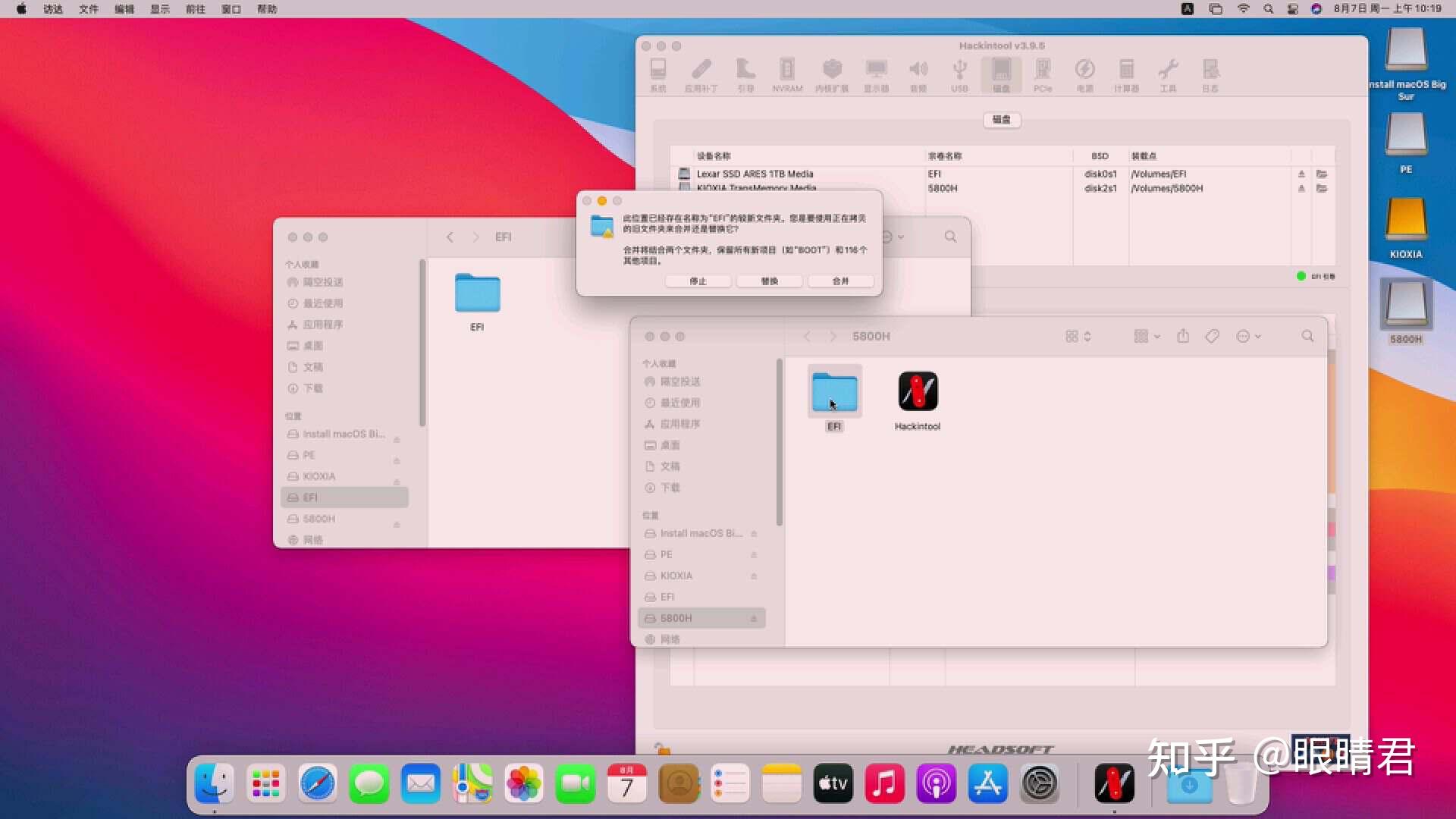Launch Safari from the Dock
The width and height of the screenshot is (1456, 819).
(318, 783)
